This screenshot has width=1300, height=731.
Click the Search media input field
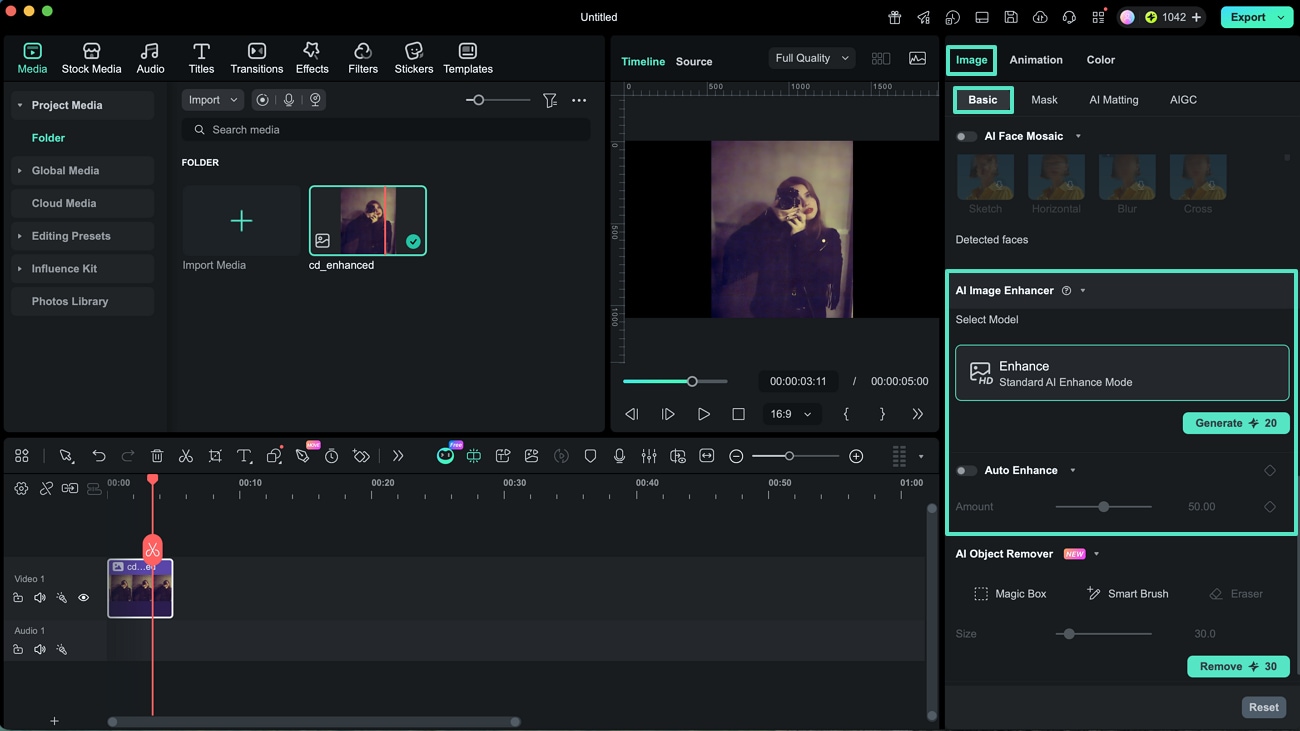tap(390, 130)
